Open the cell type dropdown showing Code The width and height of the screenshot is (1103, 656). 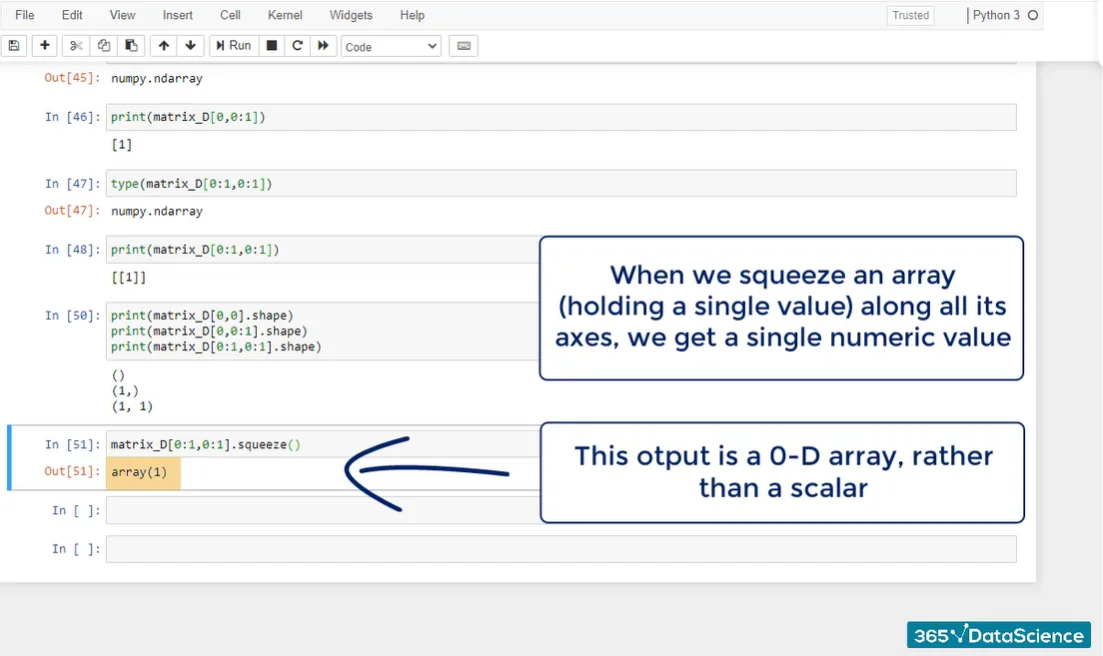390,46
